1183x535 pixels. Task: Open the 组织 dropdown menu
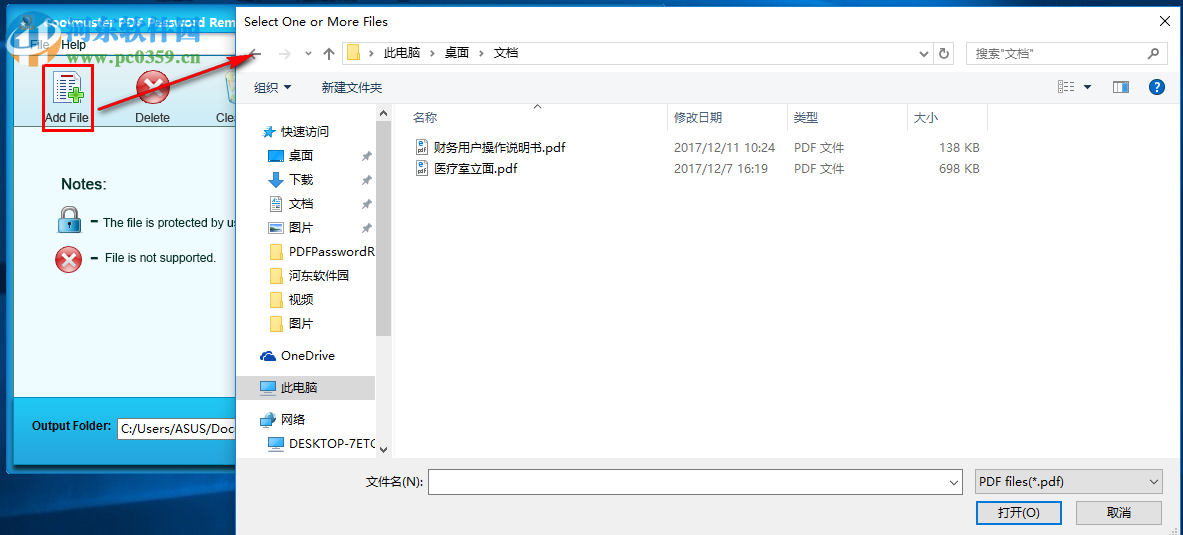(272, 88)
